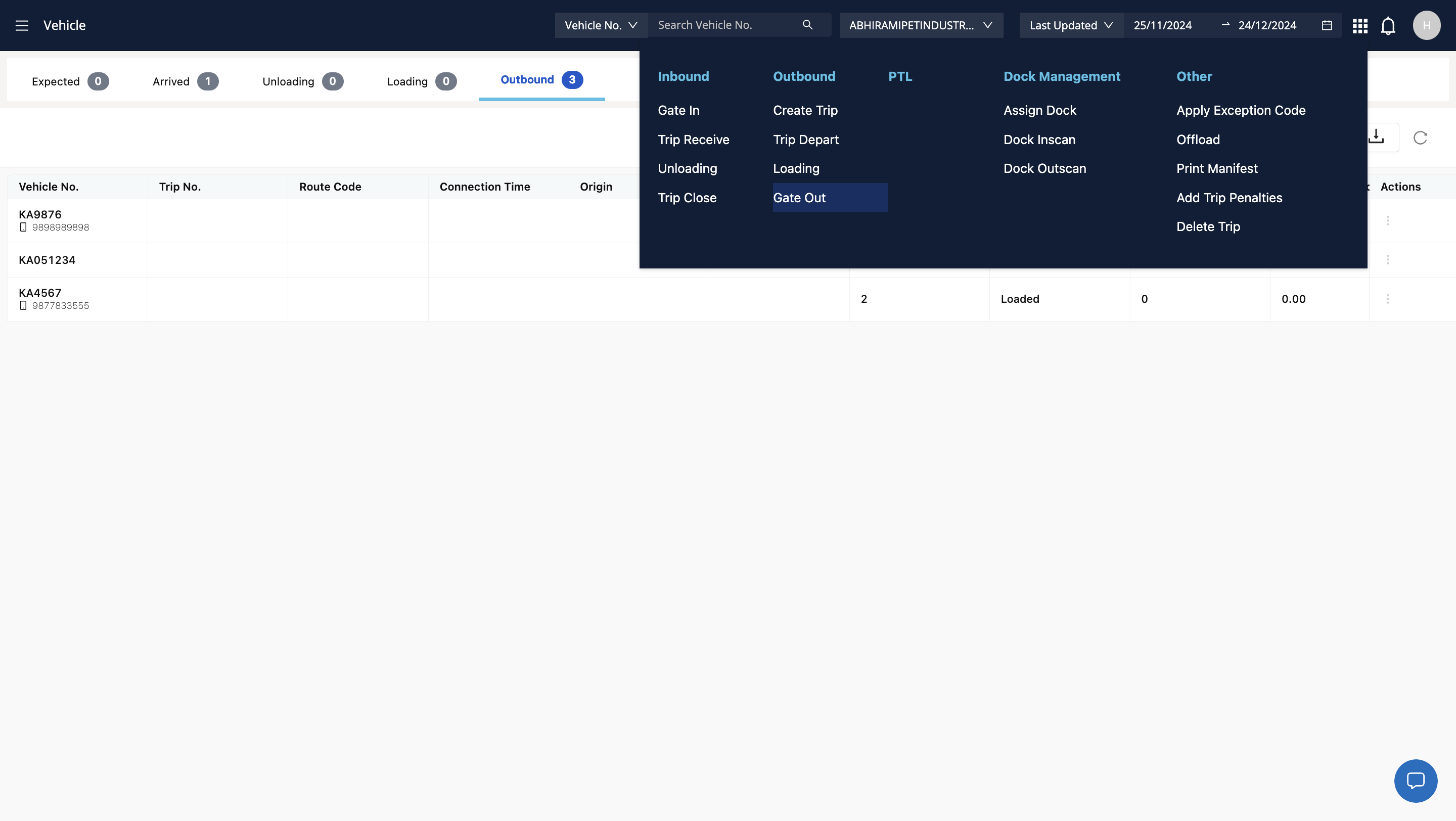Click vehicle number KA4567
Viewport: 1456px width, 821px height.
pos(40,293)
